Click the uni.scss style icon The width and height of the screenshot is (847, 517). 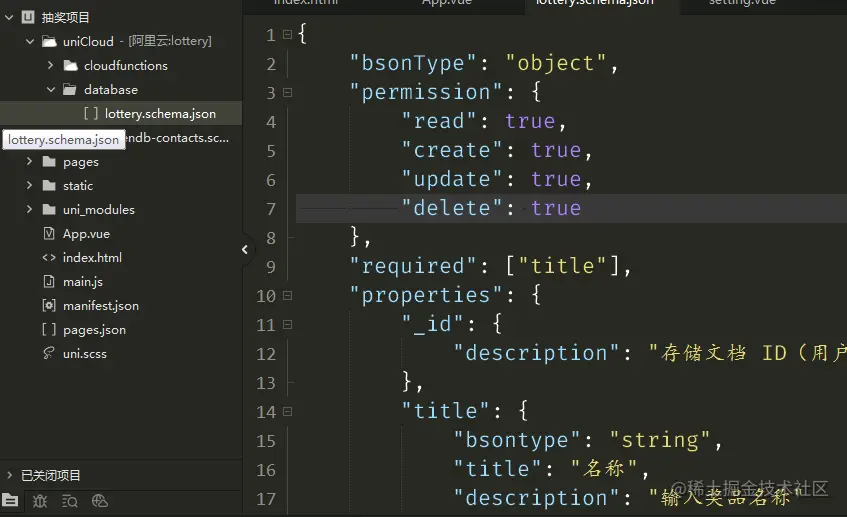click(49, 353)
